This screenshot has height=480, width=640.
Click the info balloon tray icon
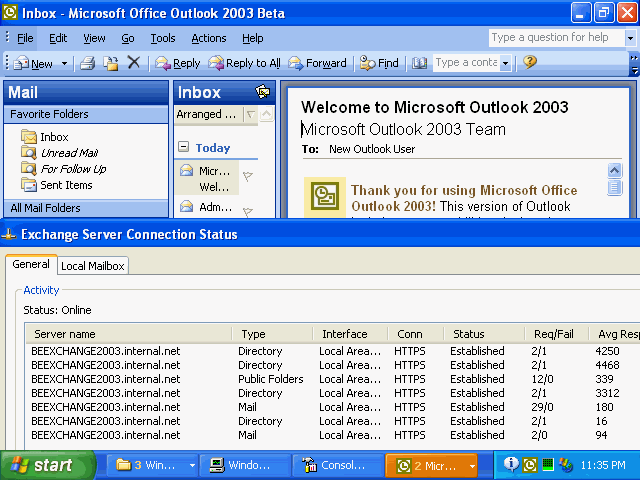(511, 464)
